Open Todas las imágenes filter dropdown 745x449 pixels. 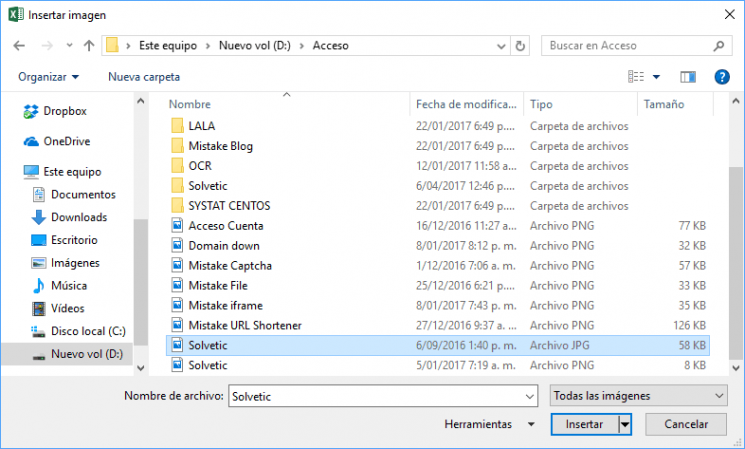point(639,396)
